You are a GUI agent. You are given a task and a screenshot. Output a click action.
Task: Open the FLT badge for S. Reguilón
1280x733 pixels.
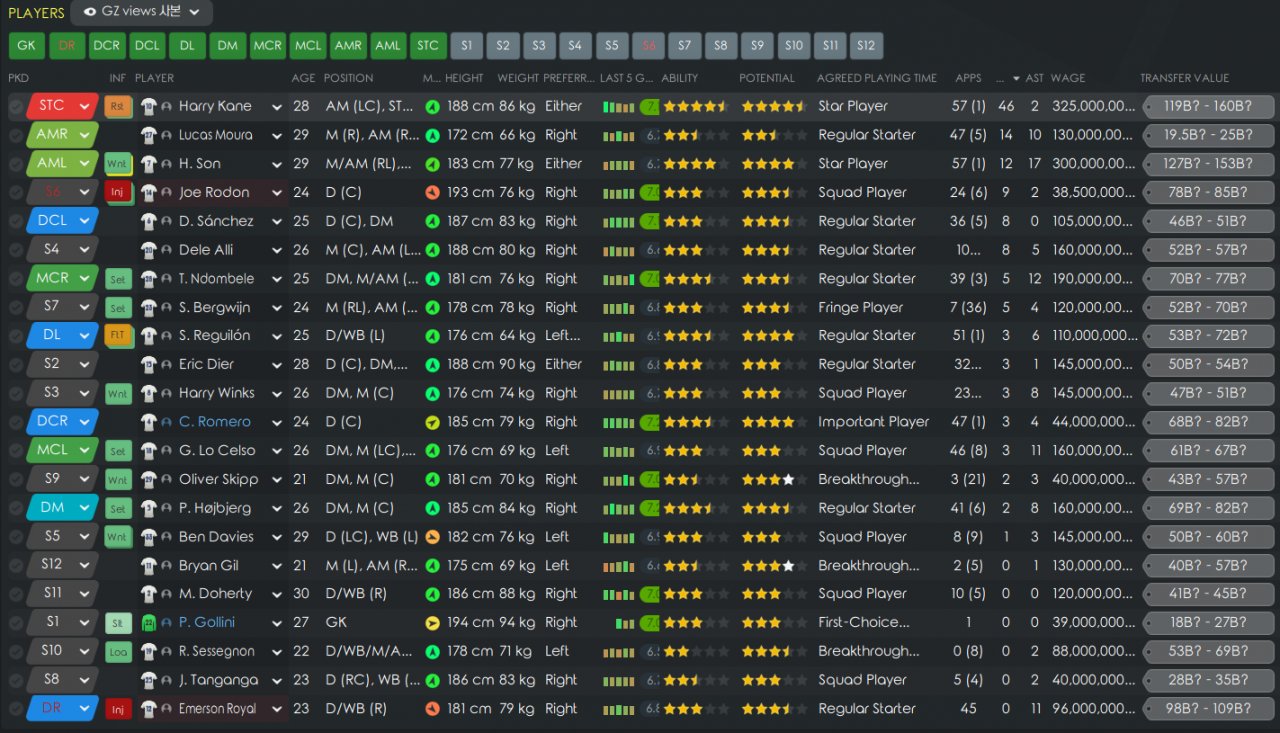click(118, 336)
